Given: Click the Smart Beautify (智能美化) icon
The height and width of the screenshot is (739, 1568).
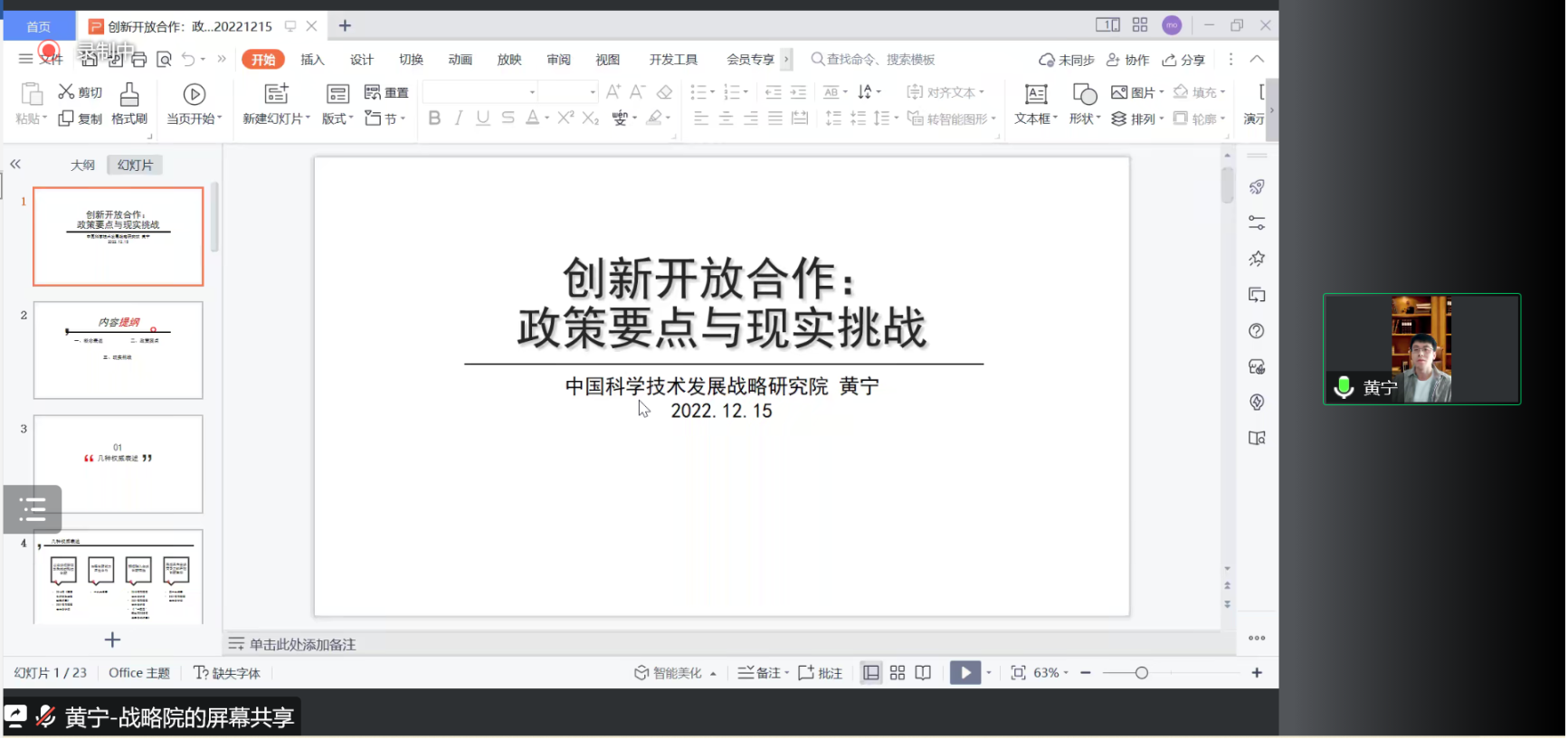Looking at the screenshot, I should [x=641, y=673].
